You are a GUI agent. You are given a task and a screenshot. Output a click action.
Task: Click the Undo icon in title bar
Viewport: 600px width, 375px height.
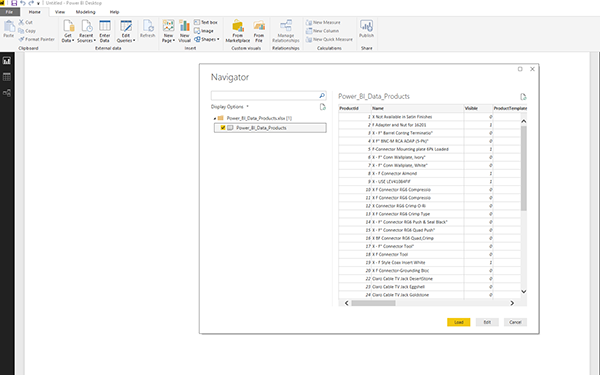coord(23,3)
